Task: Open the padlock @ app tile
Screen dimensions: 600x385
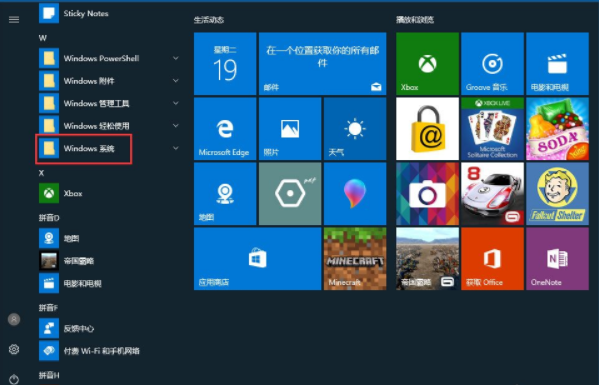Action: coord(427,129)
